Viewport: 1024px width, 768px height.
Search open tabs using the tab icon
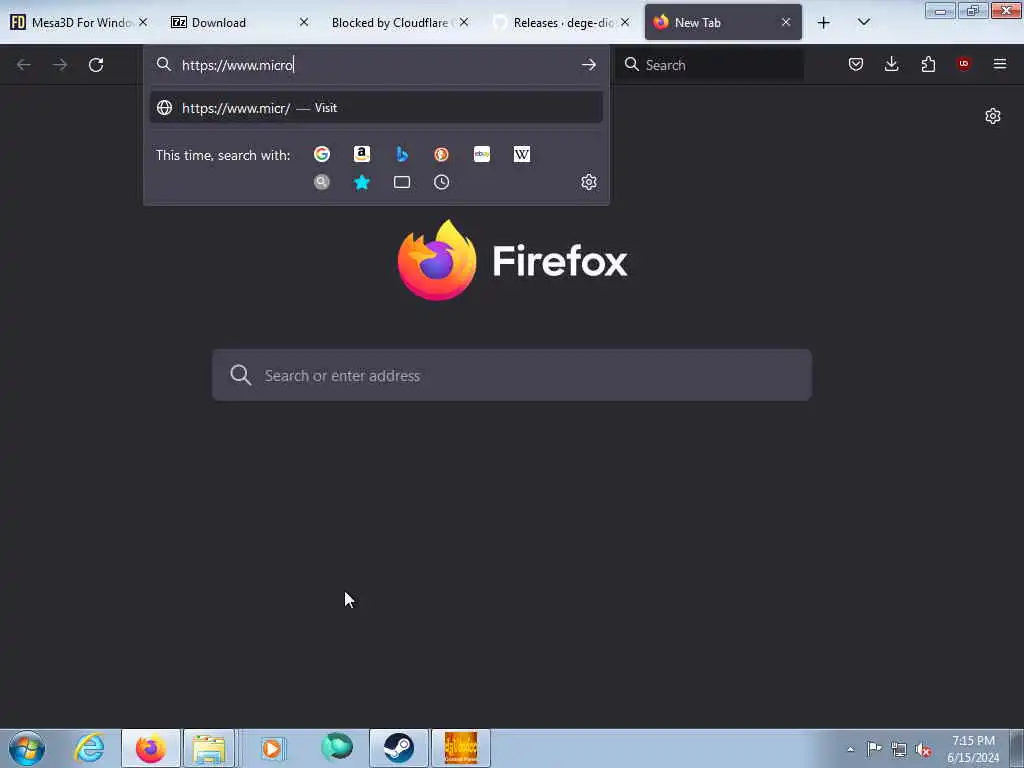pyautogui.click(x=402, y=182)
